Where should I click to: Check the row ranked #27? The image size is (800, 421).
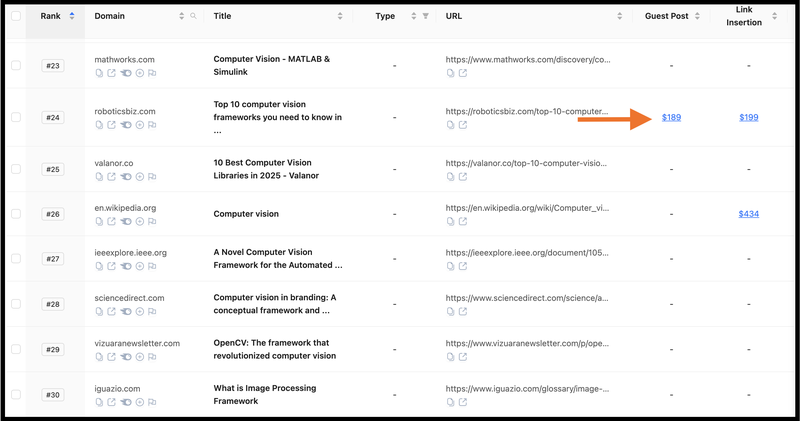[16, 259]
